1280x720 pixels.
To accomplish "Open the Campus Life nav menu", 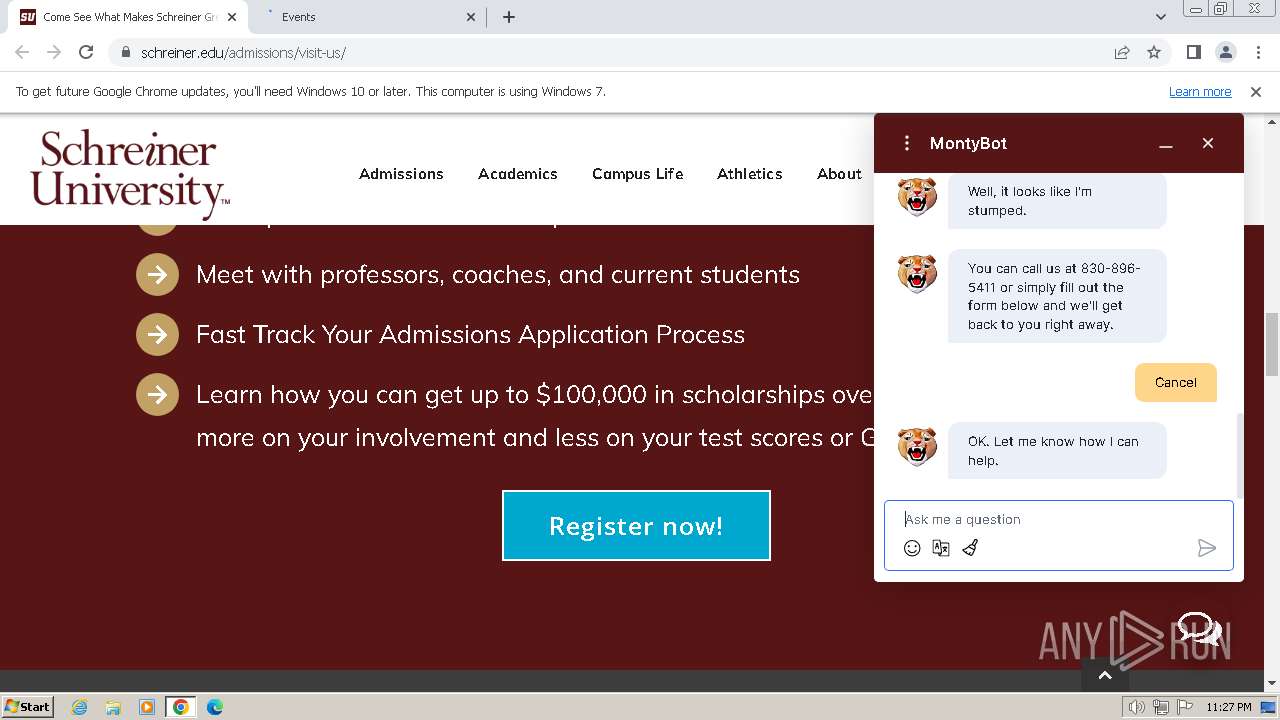I will 638,174.
